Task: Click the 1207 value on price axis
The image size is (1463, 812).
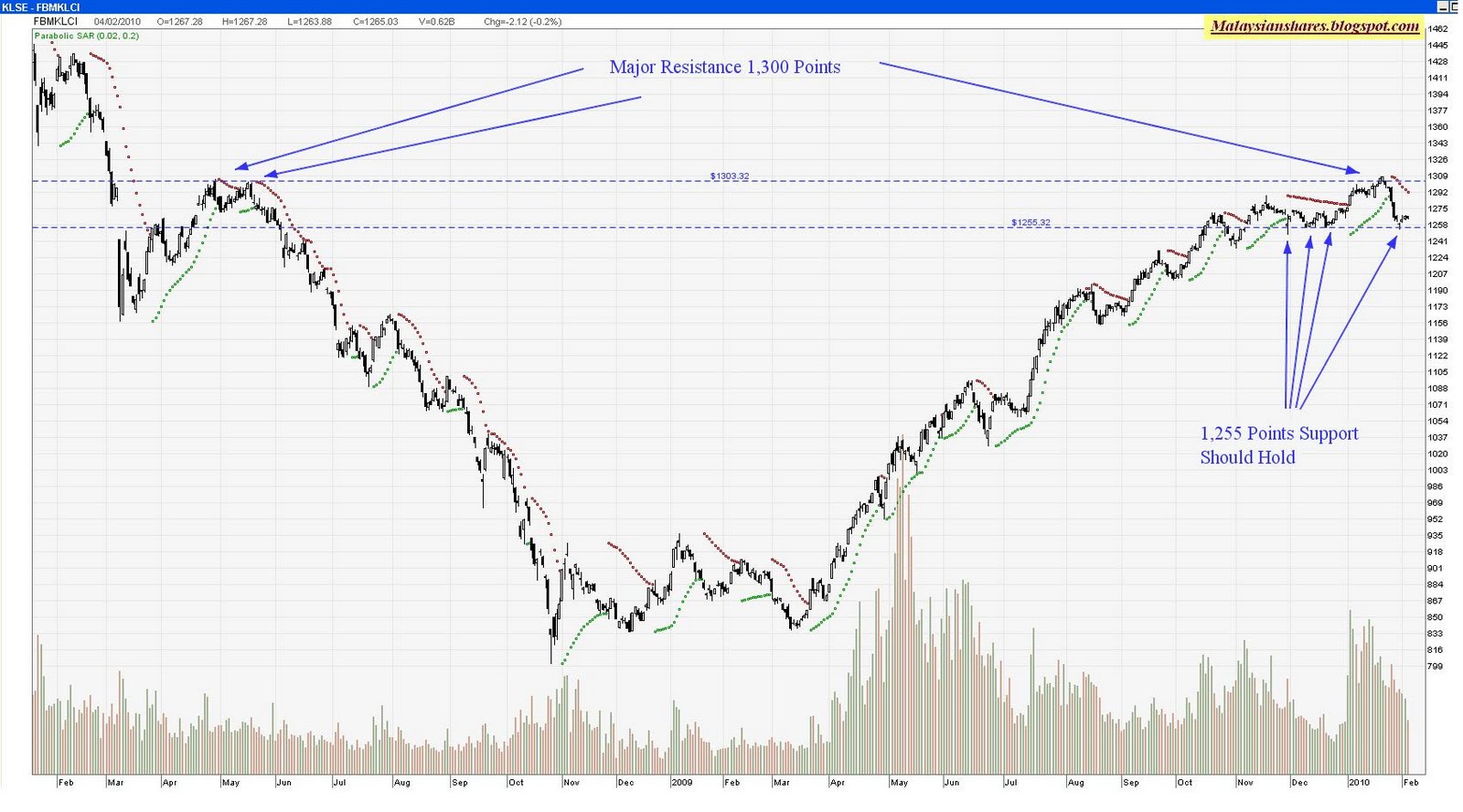Action: [x=1437, y=273]
